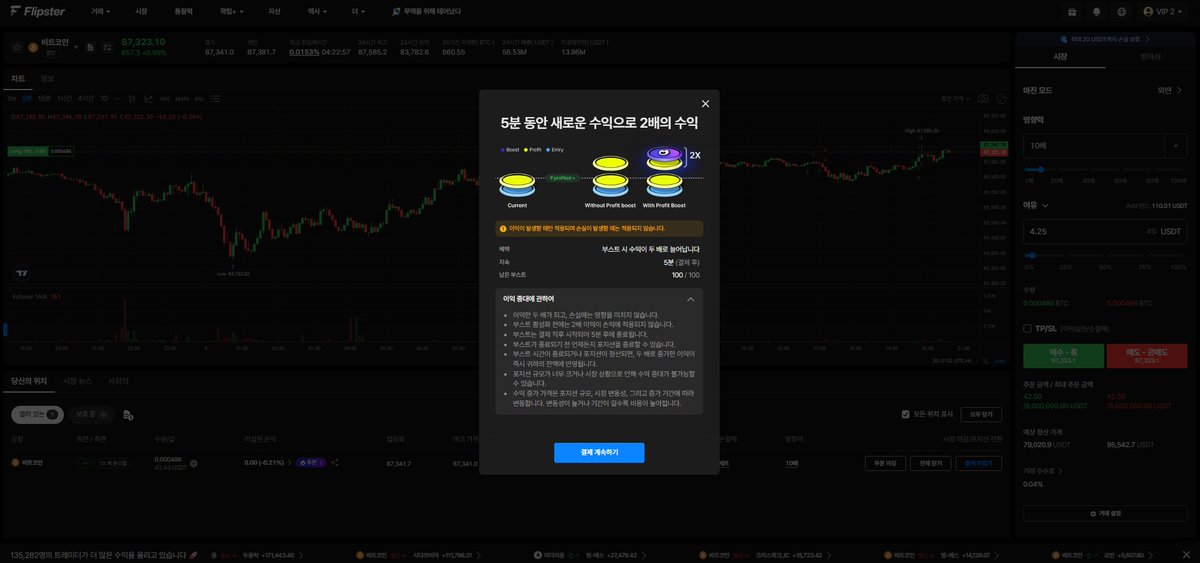Expand the 여유 dropdown chevron
The height and width of the screenshot is (563, 1200).
(x=1045, y=206)
